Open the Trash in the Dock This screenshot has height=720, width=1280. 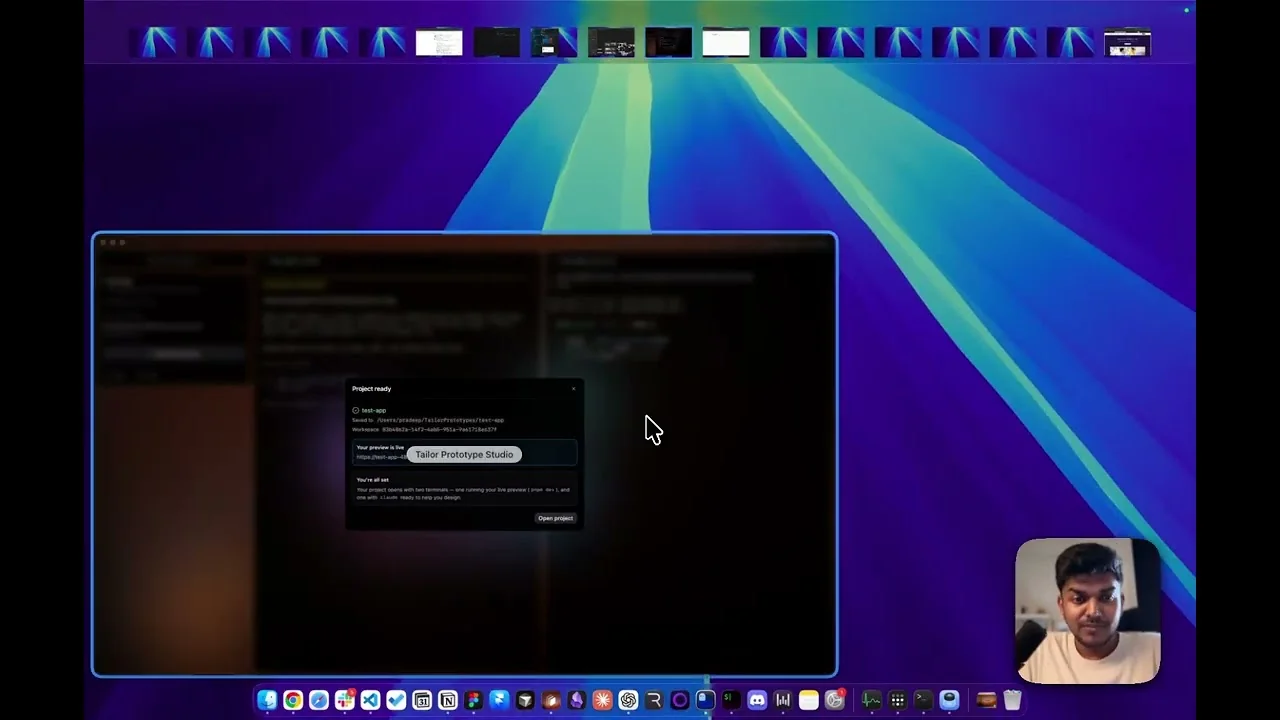tap(1013, 701)
